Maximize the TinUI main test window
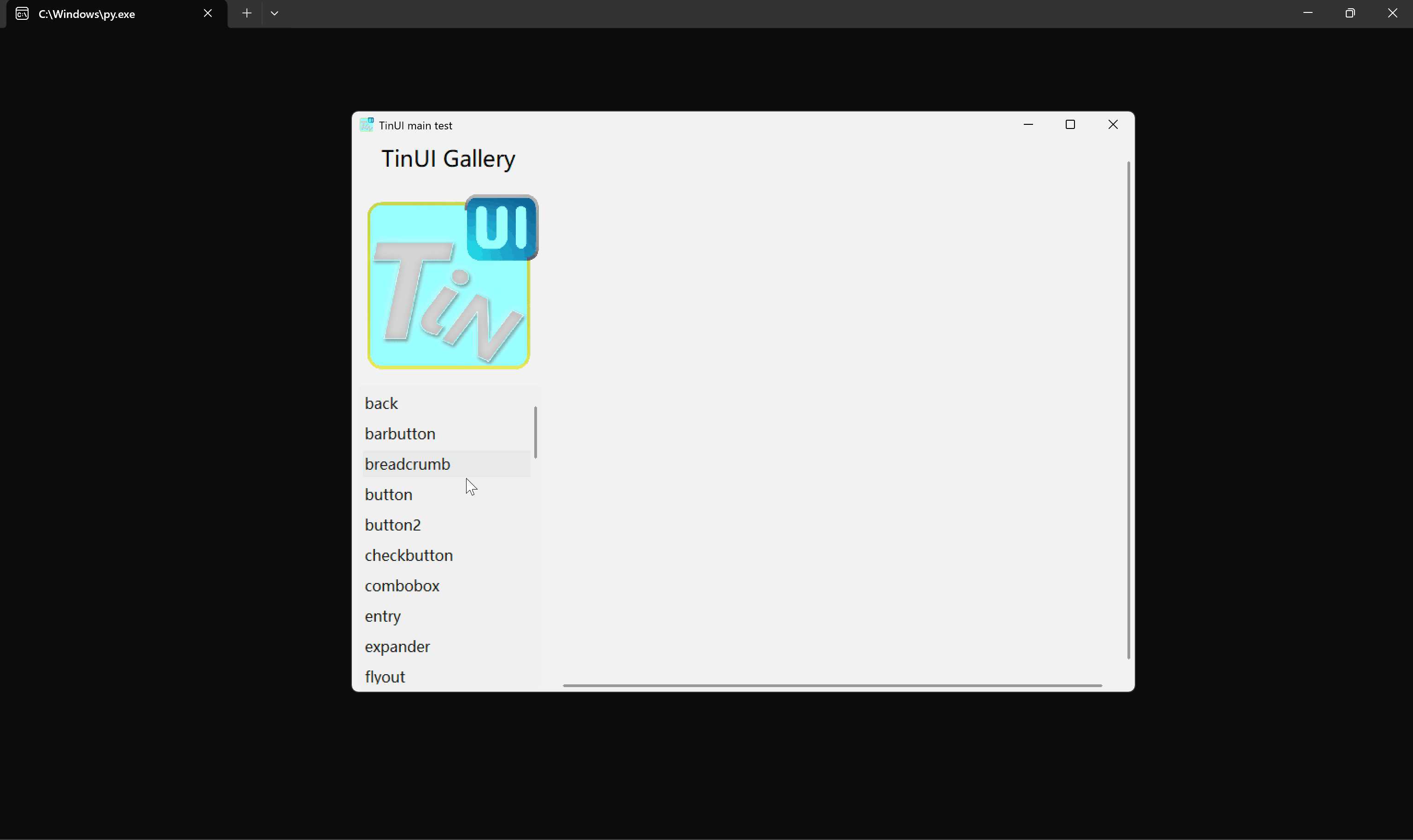1413x840 pixels. click(1070, 124)
